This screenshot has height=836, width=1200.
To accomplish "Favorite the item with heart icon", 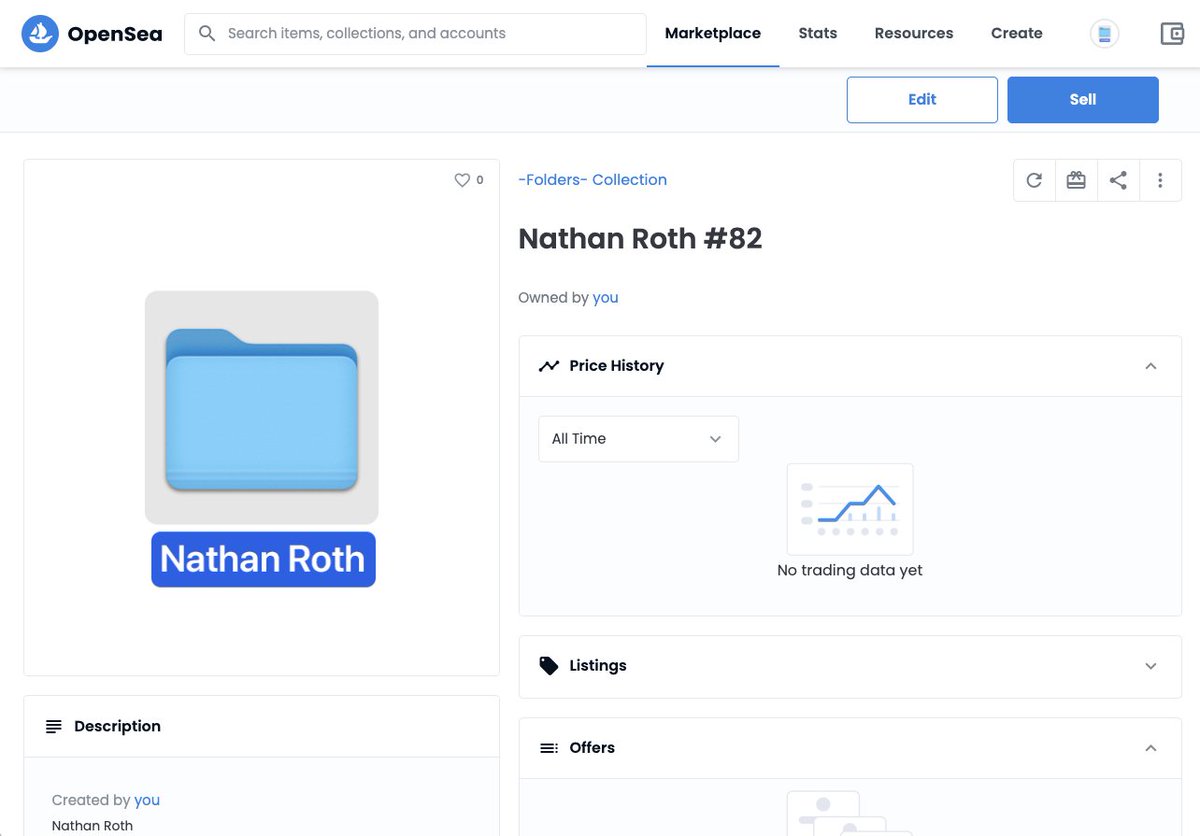I will click(462, 180).
